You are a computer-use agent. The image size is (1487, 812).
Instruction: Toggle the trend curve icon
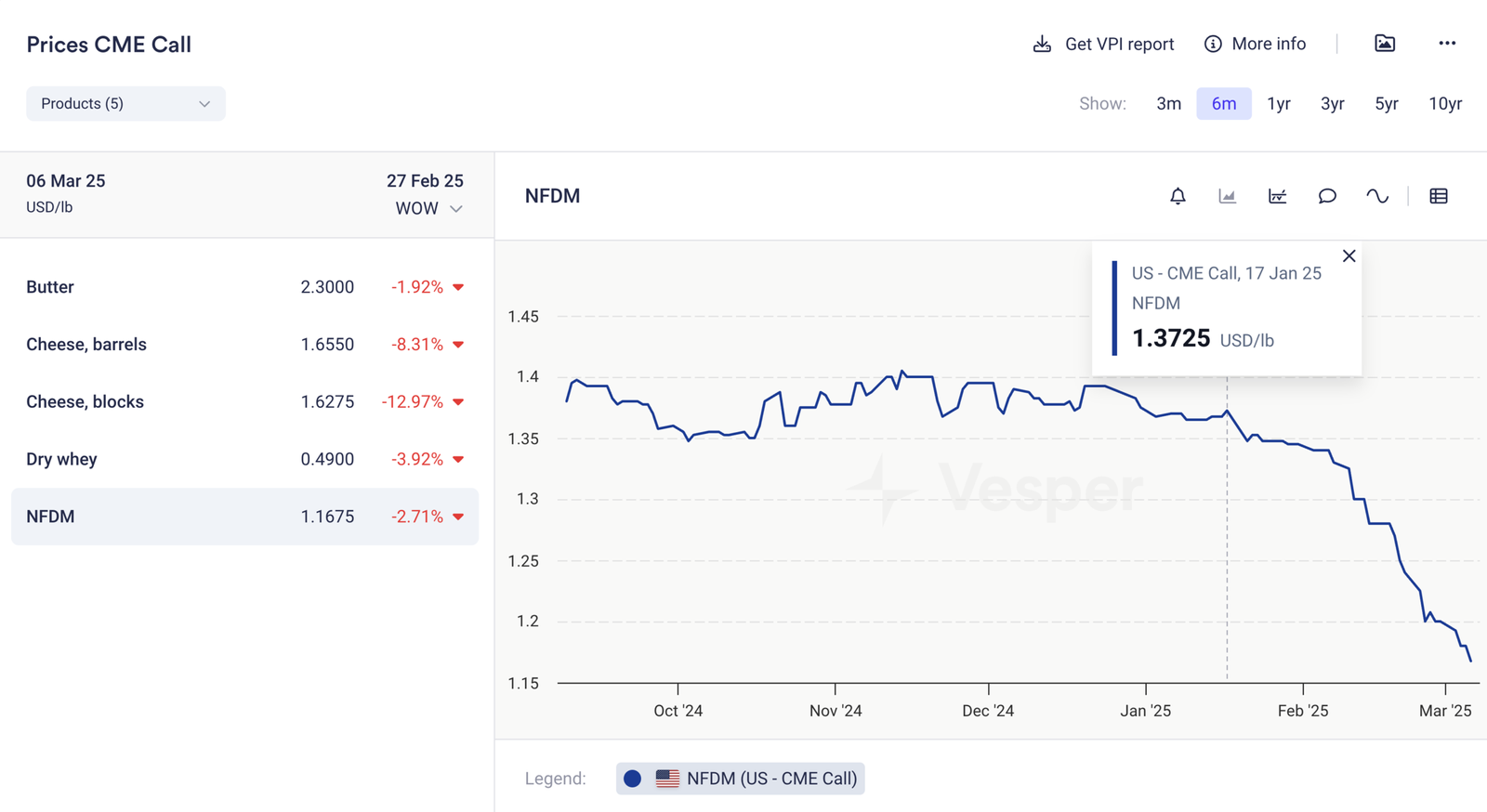point(1377,196)
